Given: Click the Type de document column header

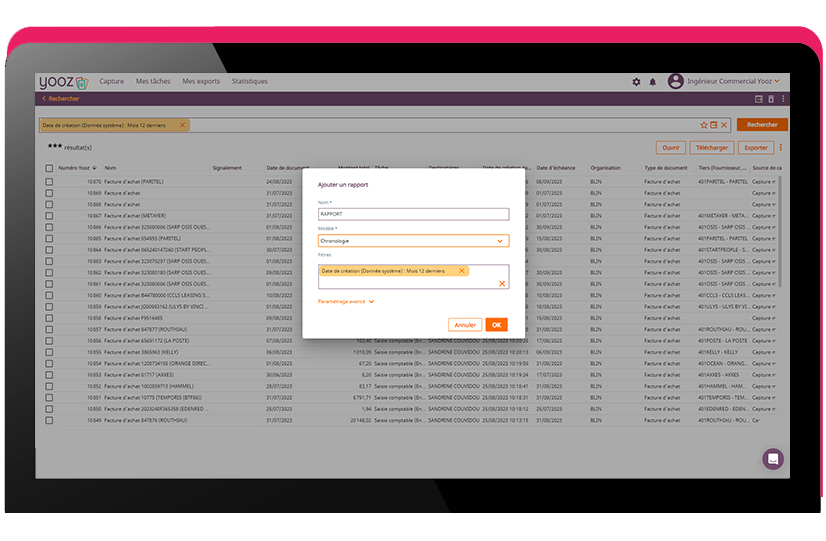Looking at the screenshot, I should (x=666, y=168).
